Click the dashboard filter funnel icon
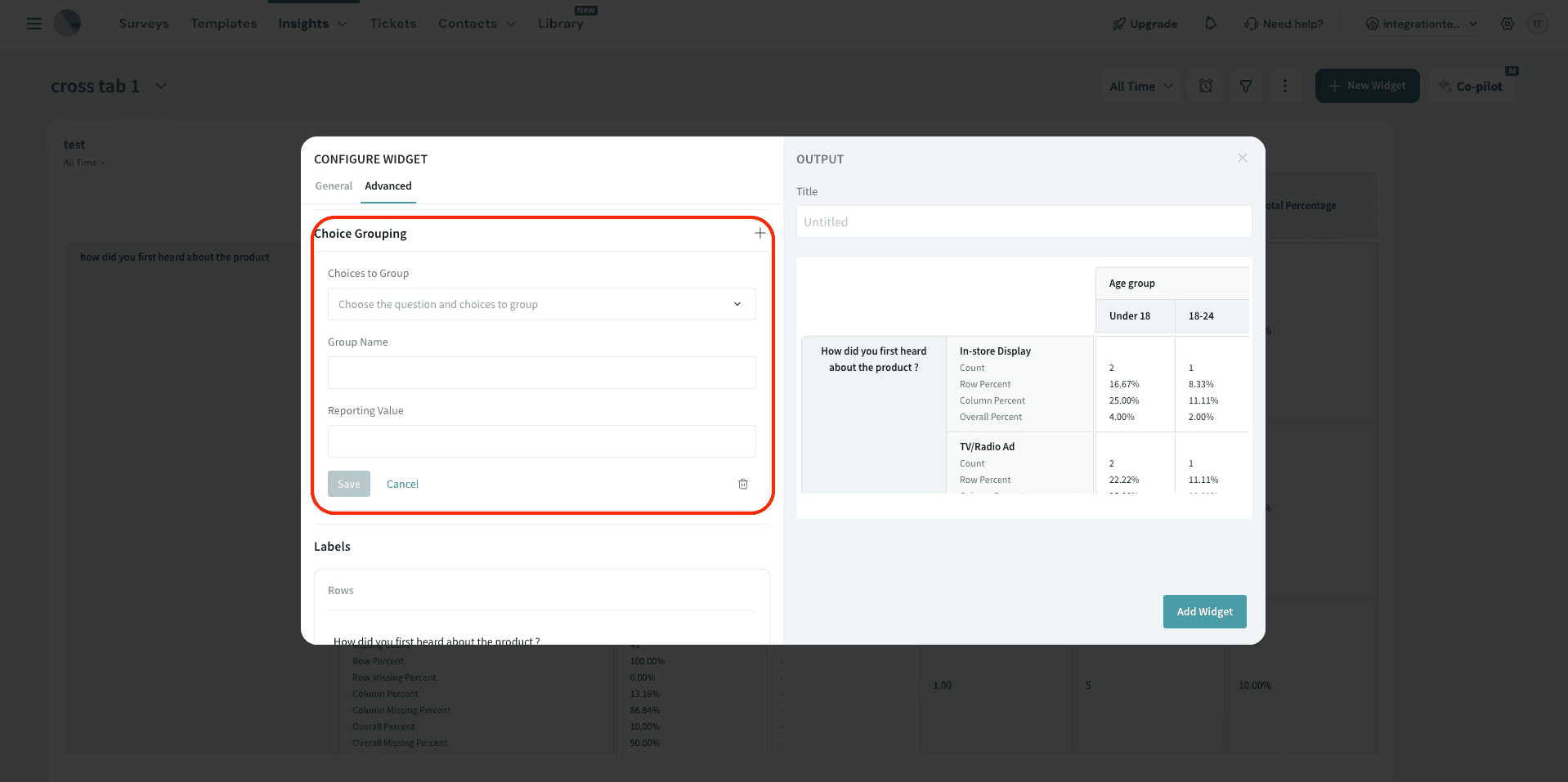 click(x=1246, y=86)
